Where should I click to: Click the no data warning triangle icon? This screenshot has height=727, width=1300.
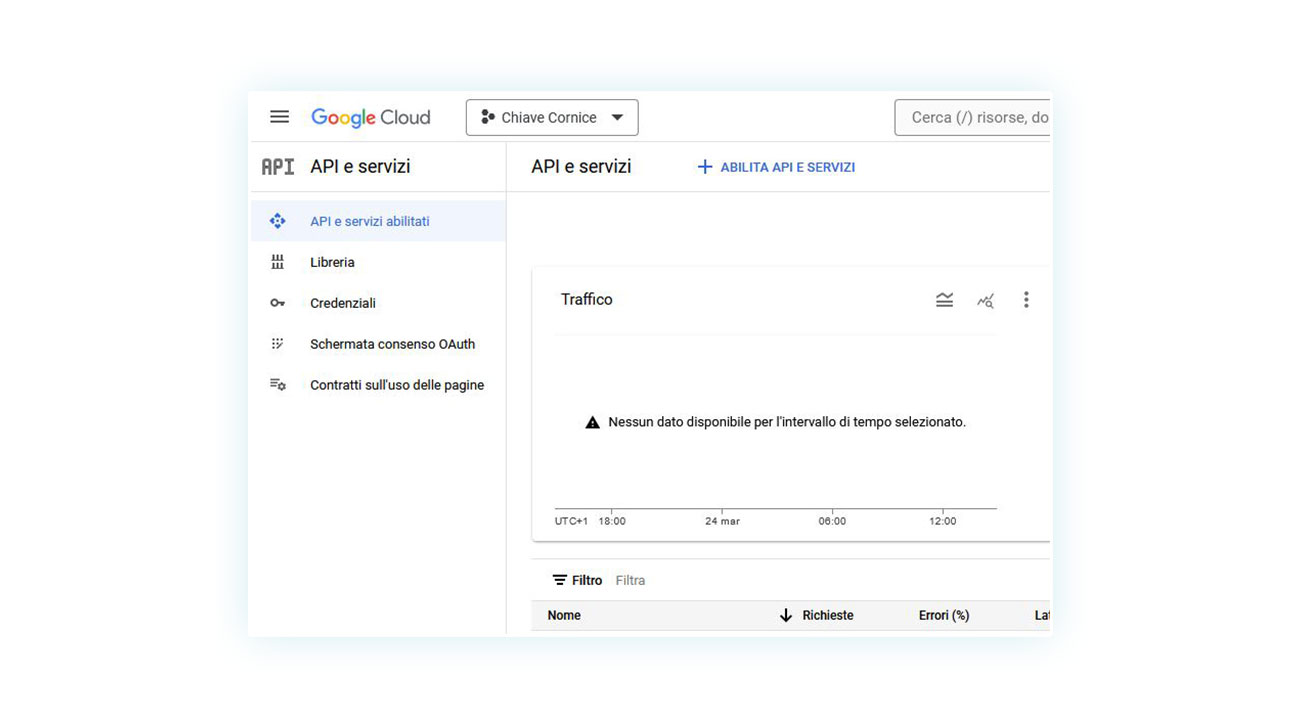pos(592,423)
